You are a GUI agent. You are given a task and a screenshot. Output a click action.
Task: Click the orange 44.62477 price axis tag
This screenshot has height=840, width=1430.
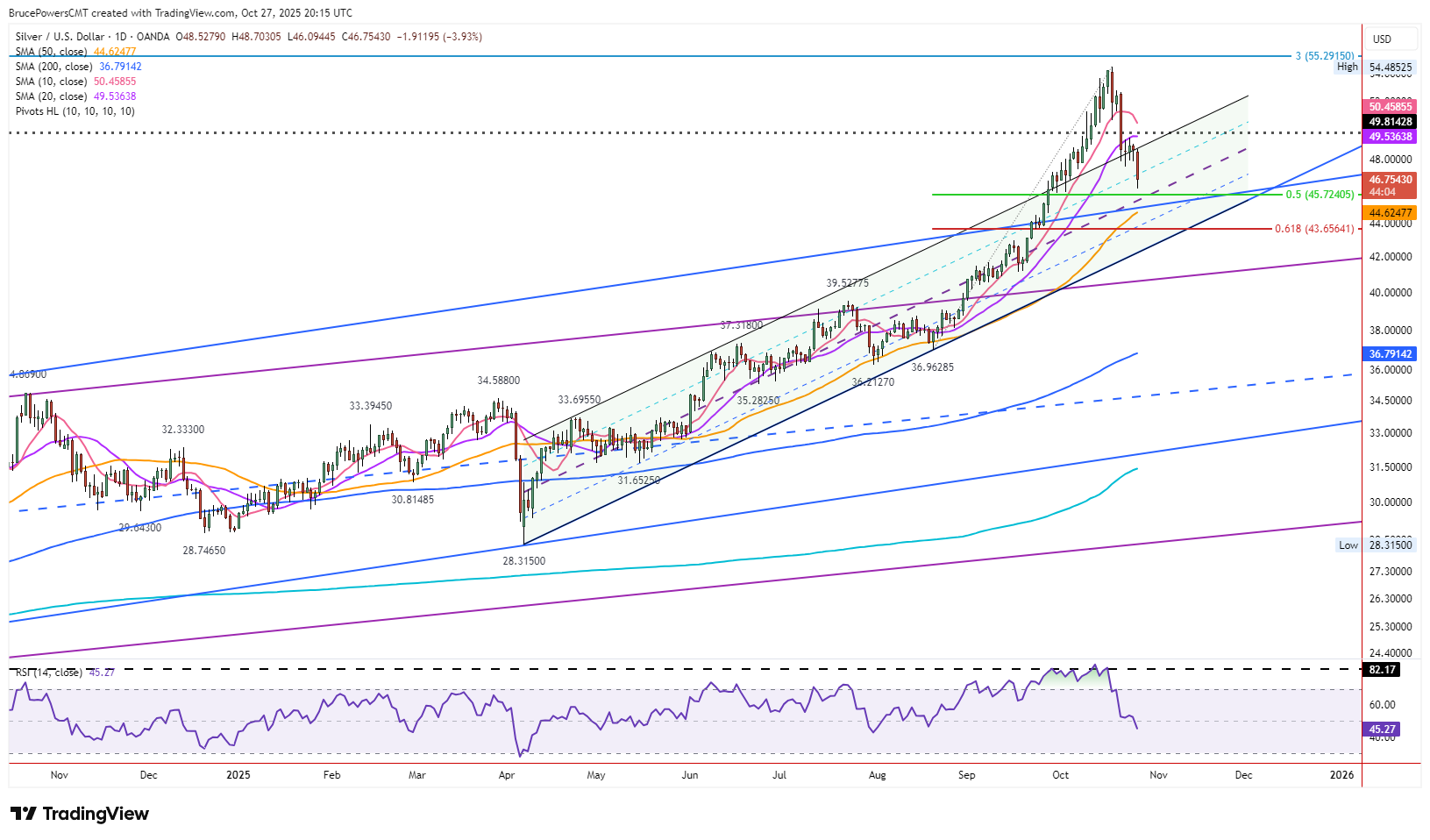pyautogui.click(x=1391, y=213)
